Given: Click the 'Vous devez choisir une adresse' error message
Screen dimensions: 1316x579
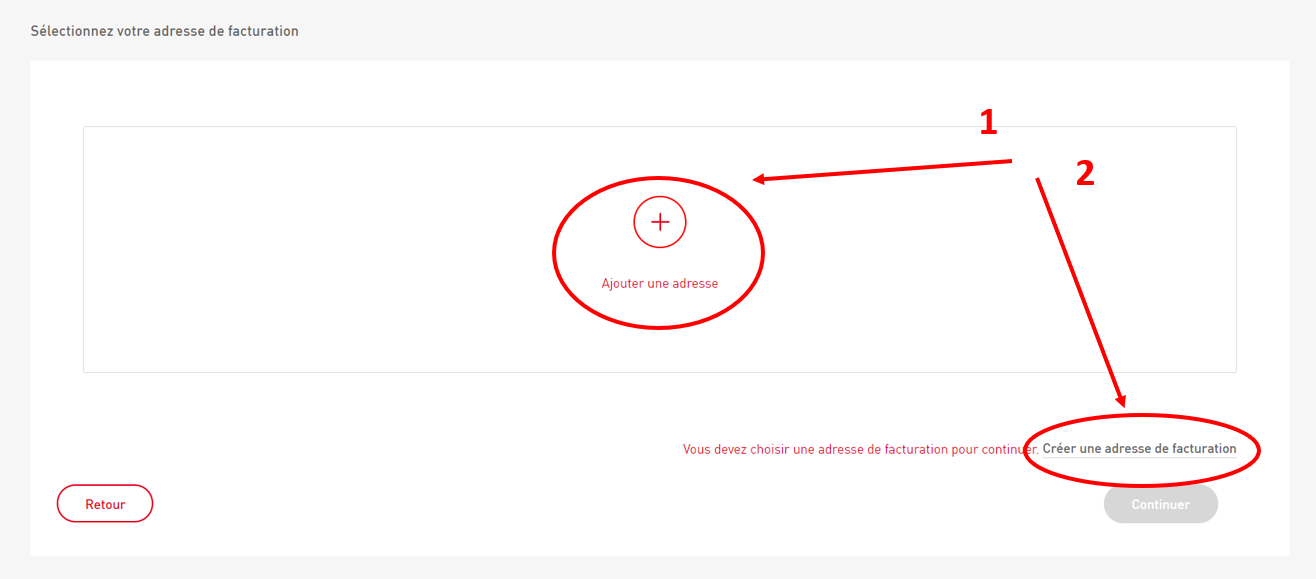Looking at the screenshot, I should 861,449.
